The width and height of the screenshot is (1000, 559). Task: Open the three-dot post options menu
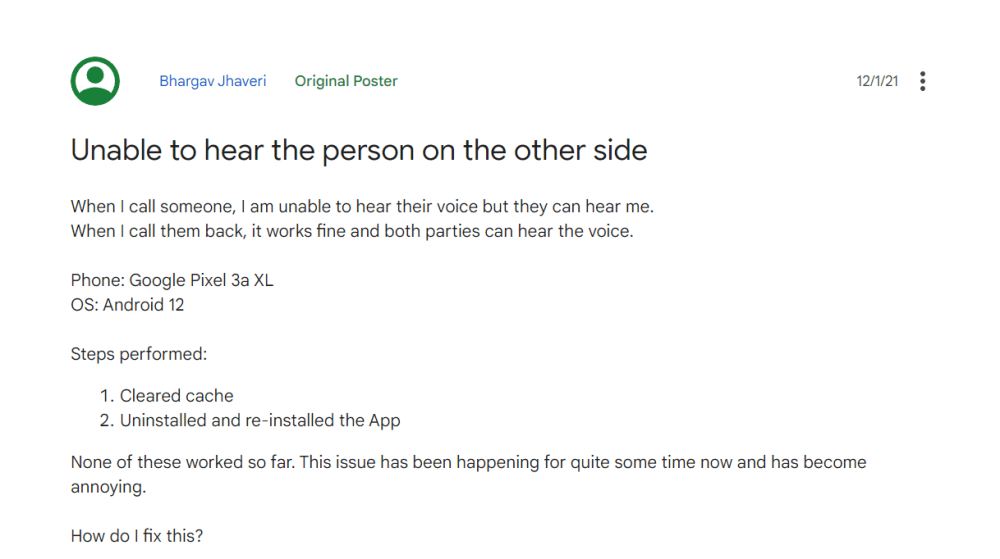pos(922,81)
